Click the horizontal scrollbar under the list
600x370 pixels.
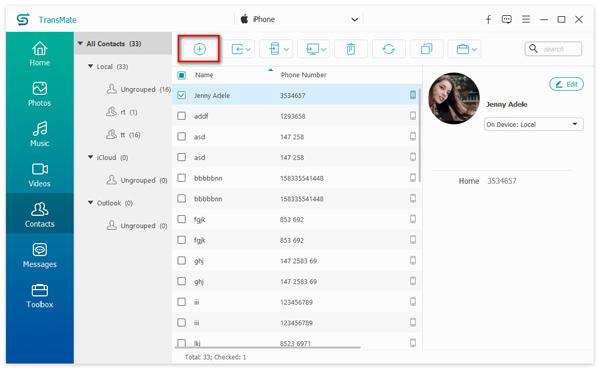point(267,347)
